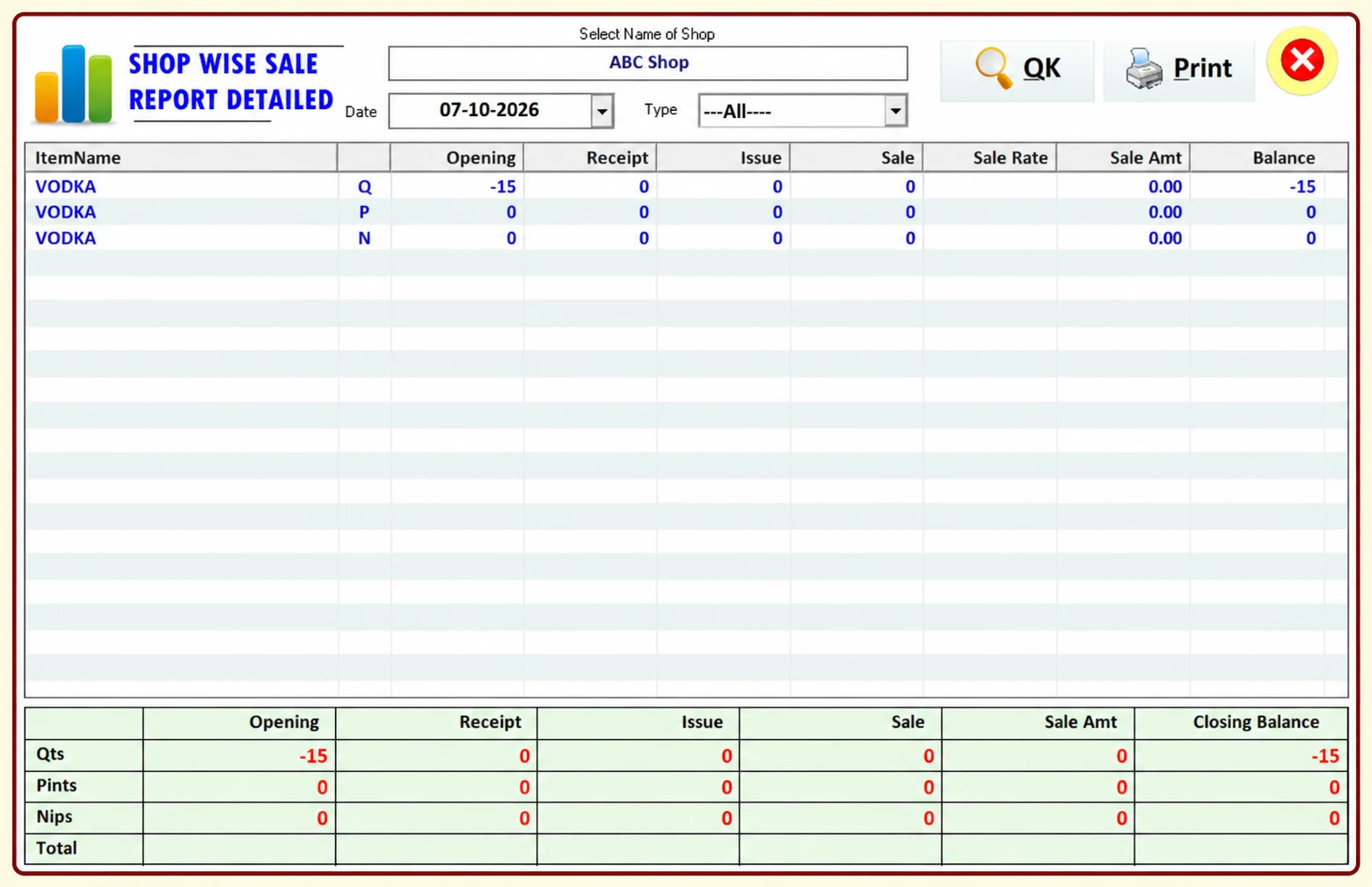Click the OK button label
Viewport: 1372px width, 887px height.
[x=1042, y=68]
